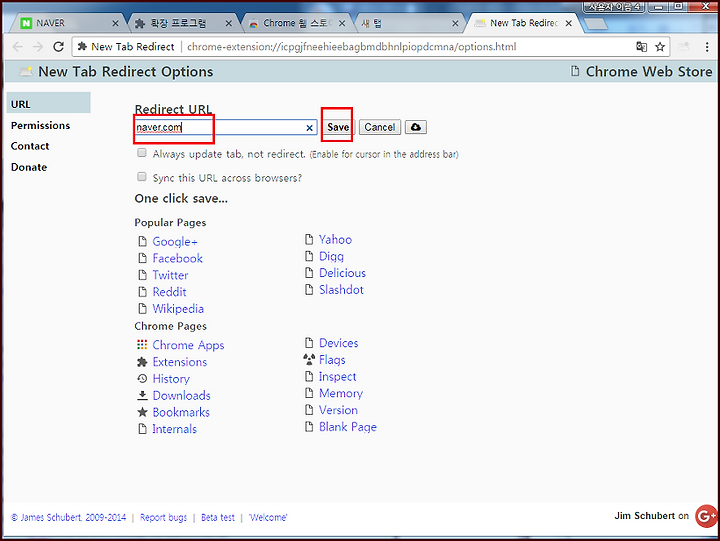The image size is (720, 541).
Task: Bookmark page with the star icon
Action: 660,46
